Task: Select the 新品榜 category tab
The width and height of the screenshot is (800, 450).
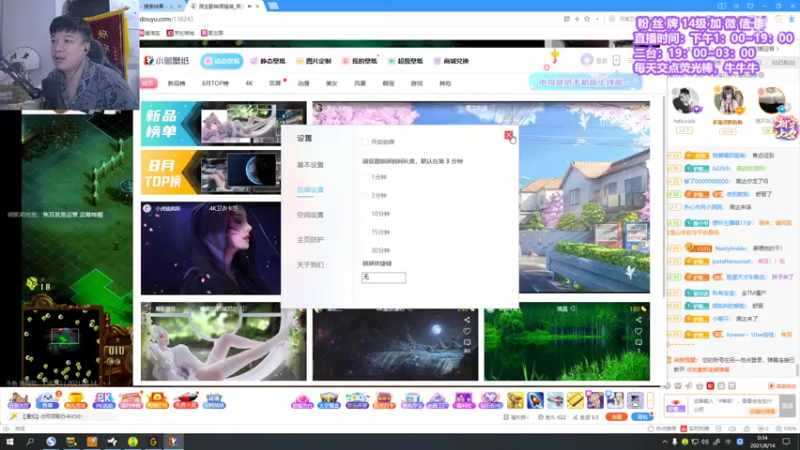Action: click(177, 83)
